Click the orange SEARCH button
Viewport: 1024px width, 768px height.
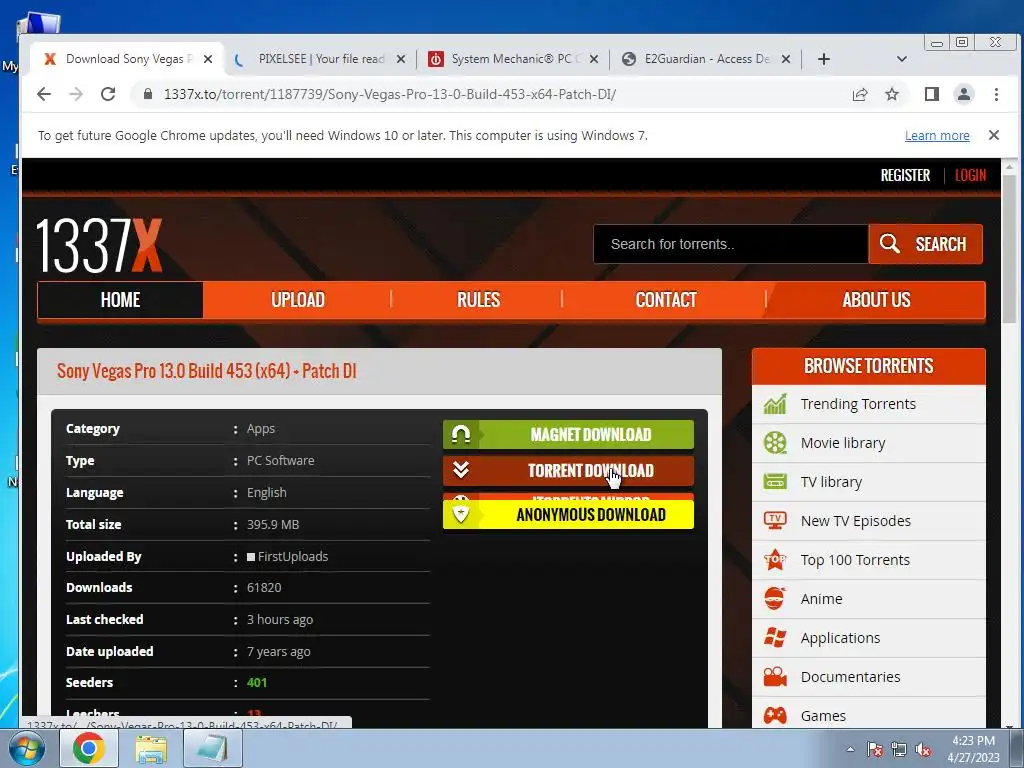(925, 244)
